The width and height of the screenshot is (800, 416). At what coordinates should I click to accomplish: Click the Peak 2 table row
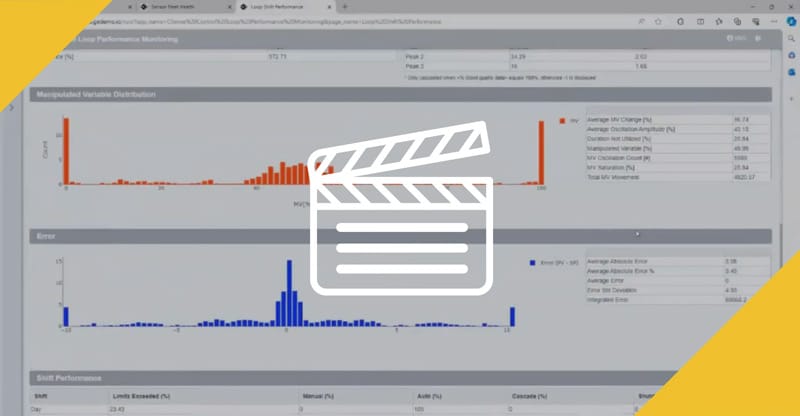coord(587,57)
